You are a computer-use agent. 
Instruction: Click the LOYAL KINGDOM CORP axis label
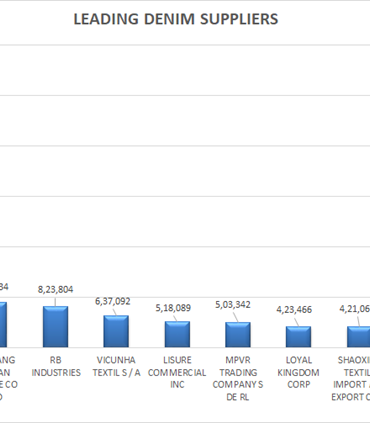coord(298,372)
